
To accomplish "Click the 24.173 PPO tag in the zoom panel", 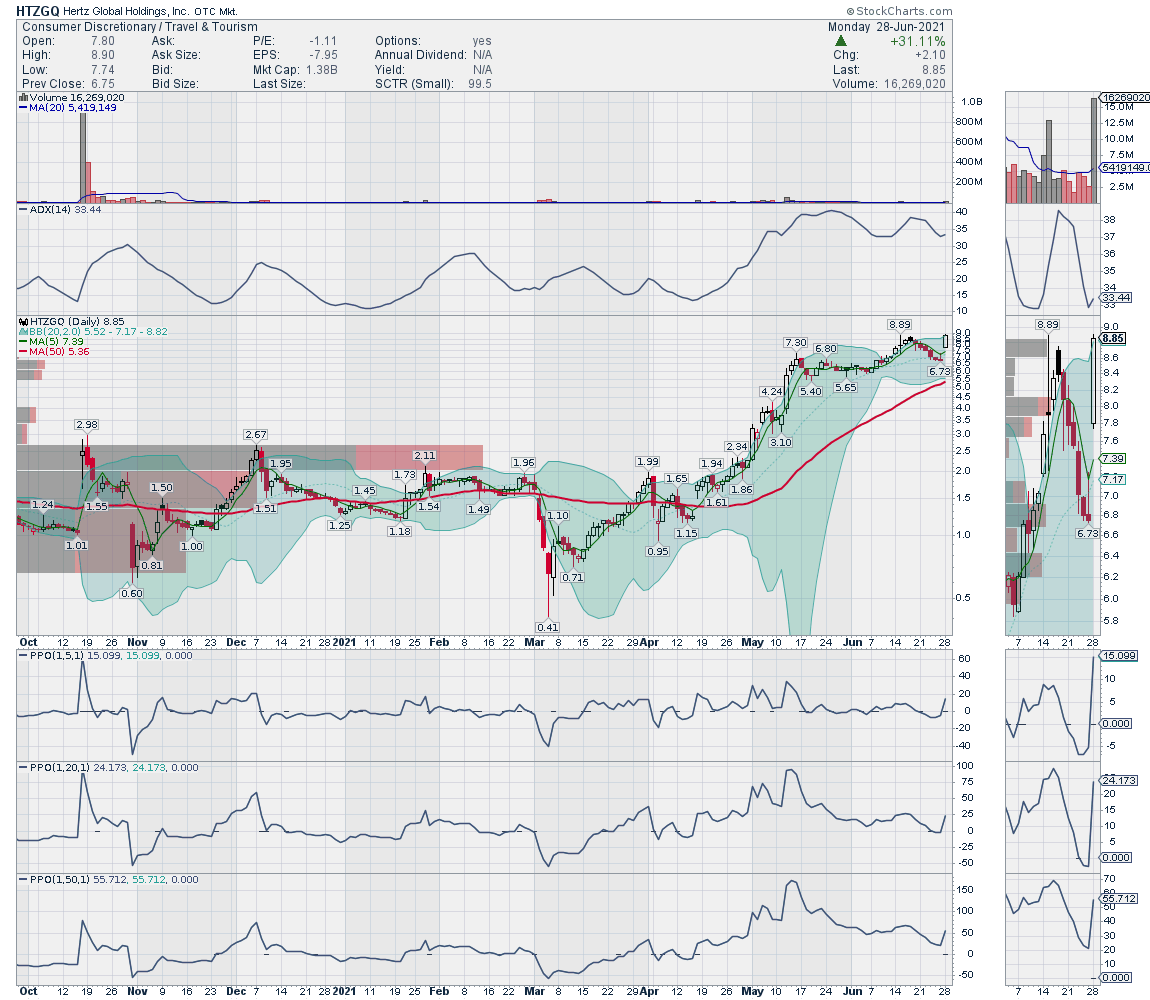I will pos(1119,780).
